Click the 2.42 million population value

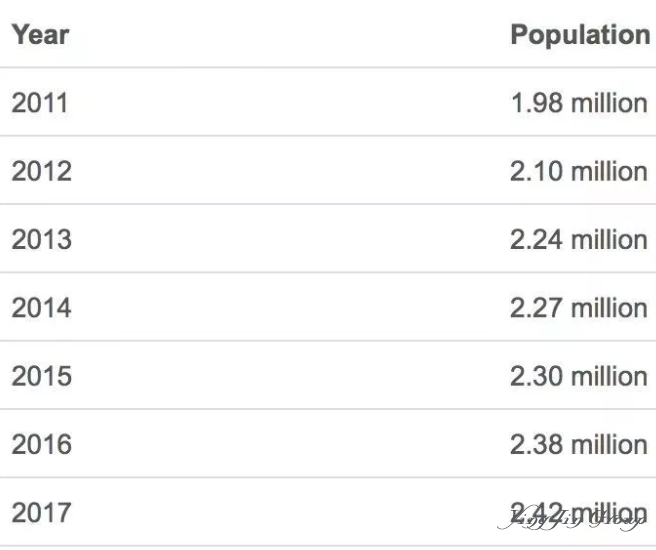[579, 512]
